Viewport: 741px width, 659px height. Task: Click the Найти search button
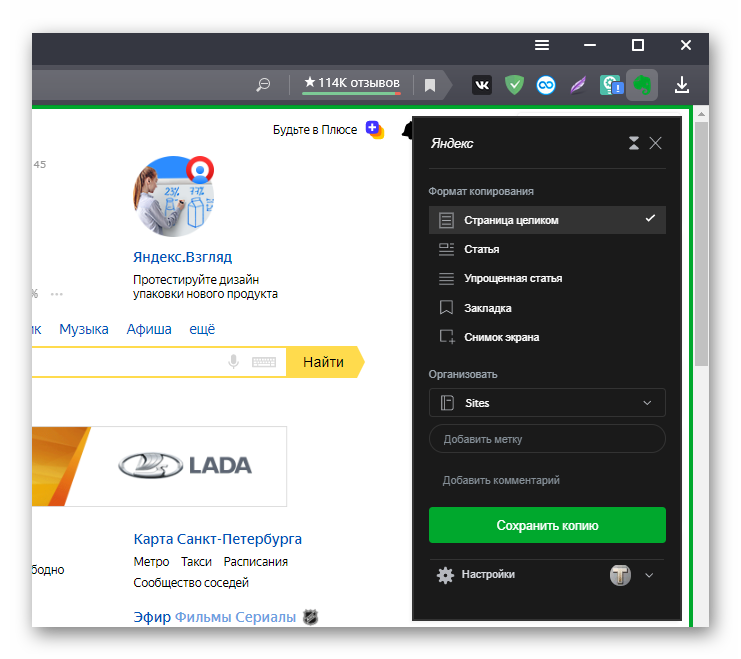325,362
